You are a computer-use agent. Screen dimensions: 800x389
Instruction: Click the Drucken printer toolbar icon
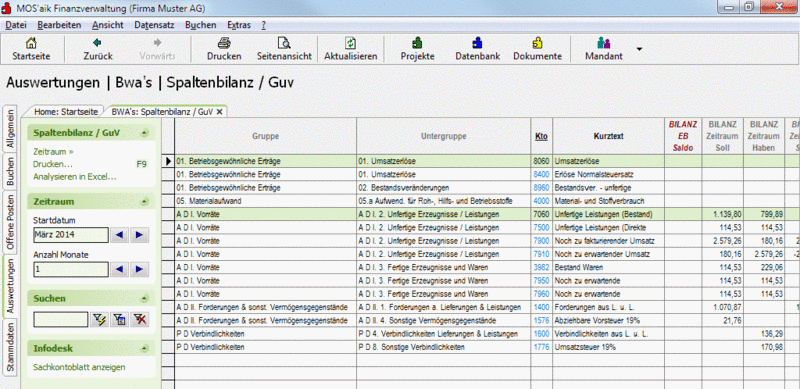224,43
